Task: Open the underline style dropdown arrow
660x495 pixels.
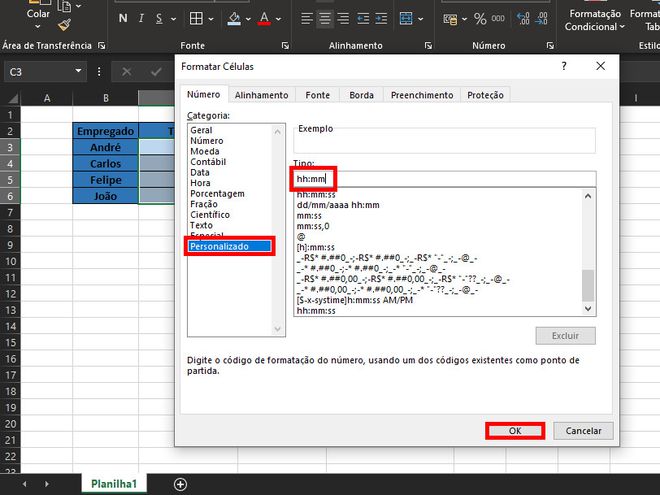Action: tap(173, 19)
